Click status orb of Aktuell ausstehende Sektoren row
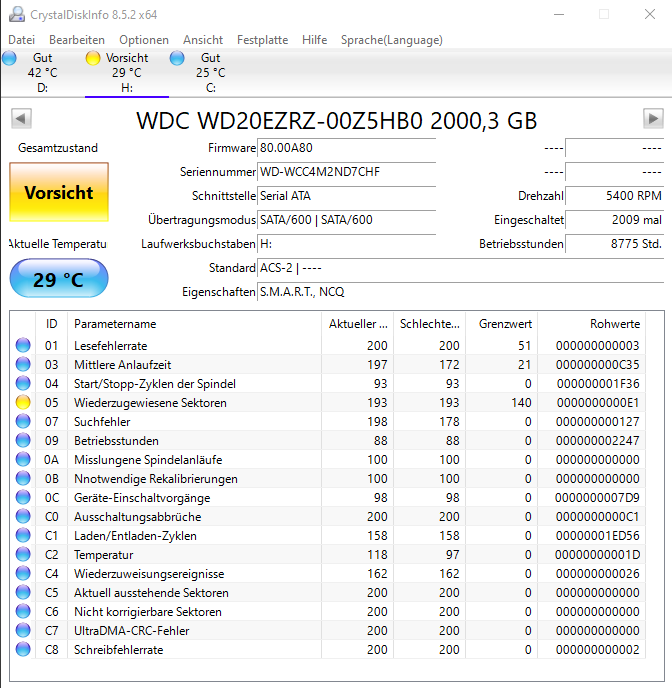Screen dimensions: 672x688 [23, 592]
